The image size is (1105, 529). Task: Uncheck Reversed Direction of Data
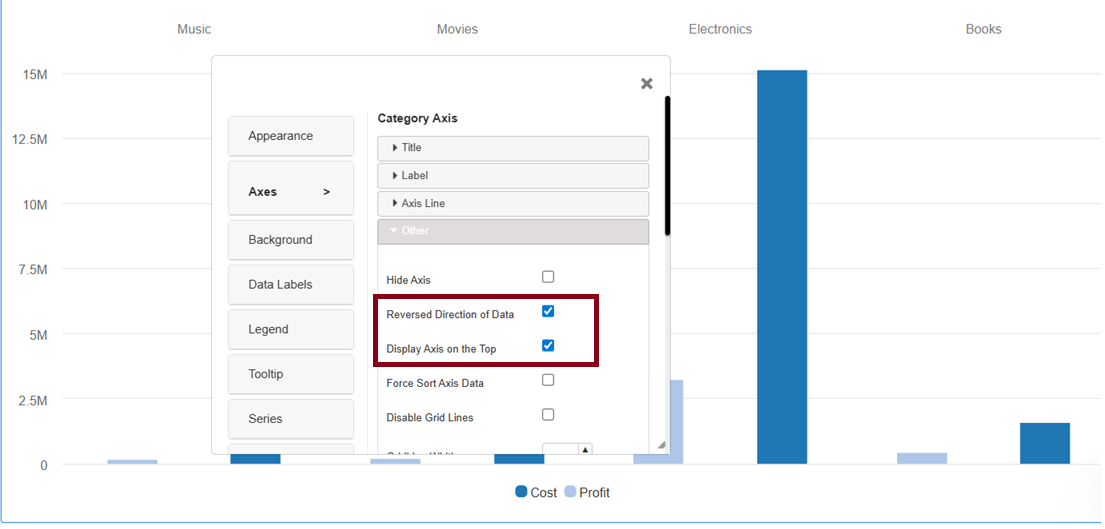point(548,311)
